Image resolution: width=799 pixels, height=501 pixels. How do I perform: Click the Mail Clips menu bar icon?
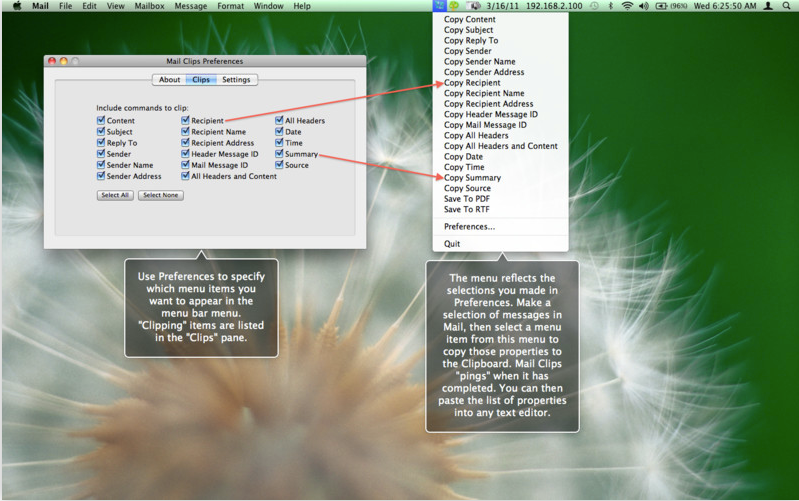[439, 6]
